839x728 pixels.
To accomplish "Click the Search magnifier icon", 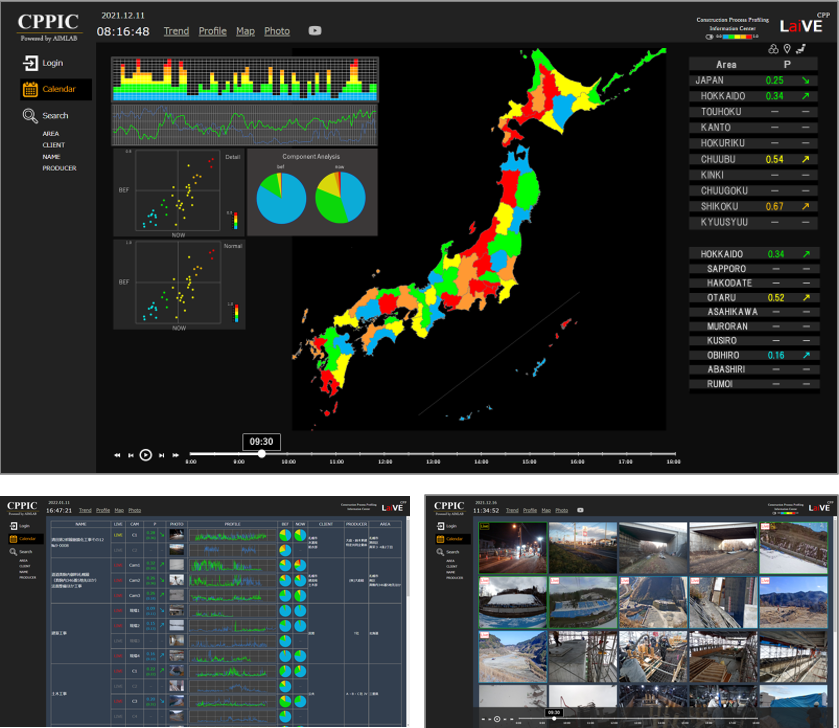I will 31,116.
